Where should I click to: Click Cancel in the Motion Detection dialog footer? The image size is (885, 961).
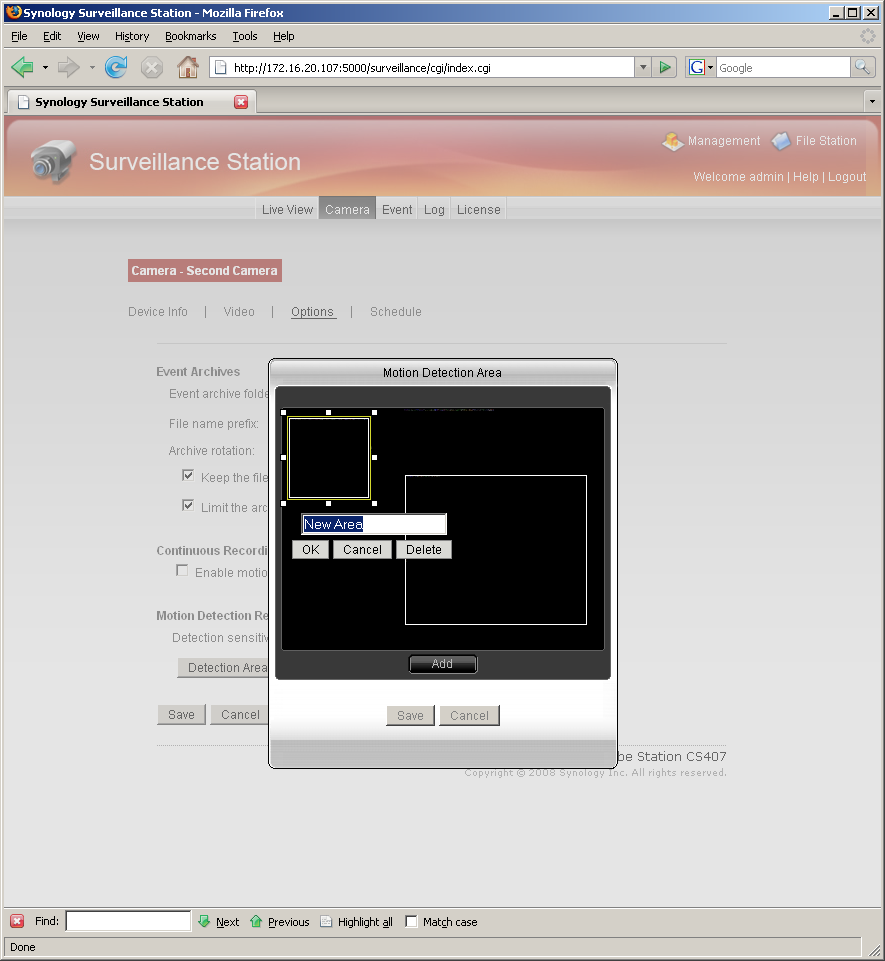click(x=469, y=715)
